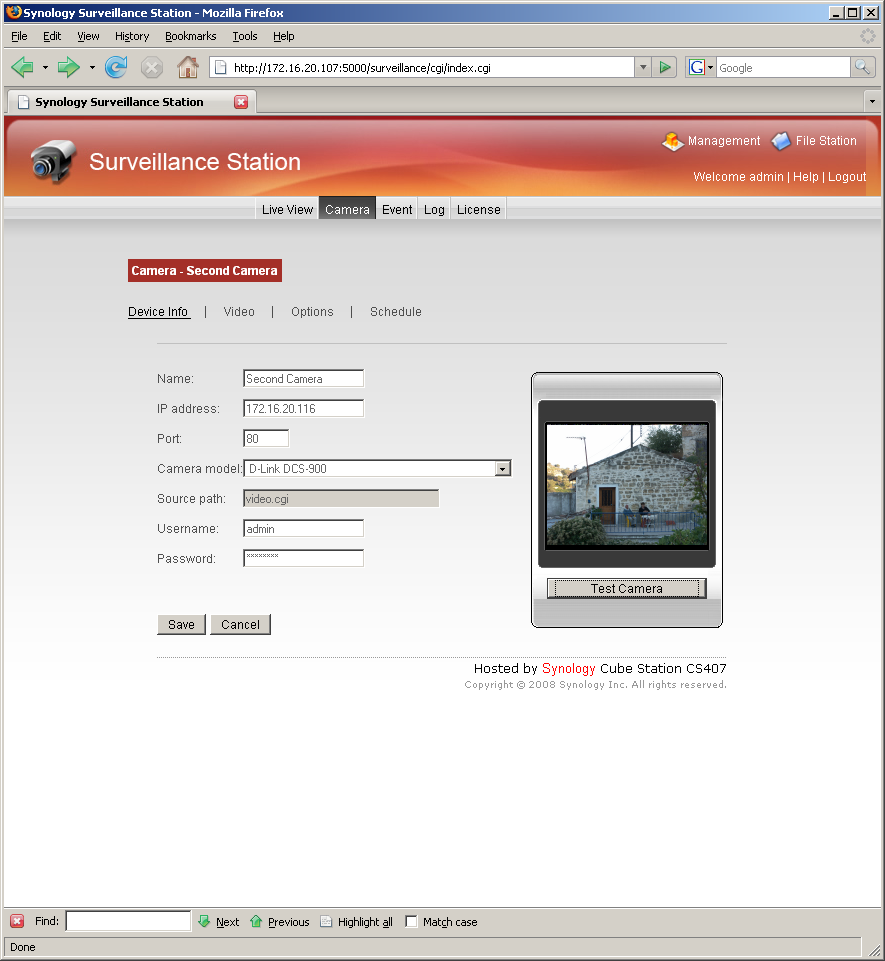Click the Test Camera button
885x961 pixels.
[x=626, y=588]
